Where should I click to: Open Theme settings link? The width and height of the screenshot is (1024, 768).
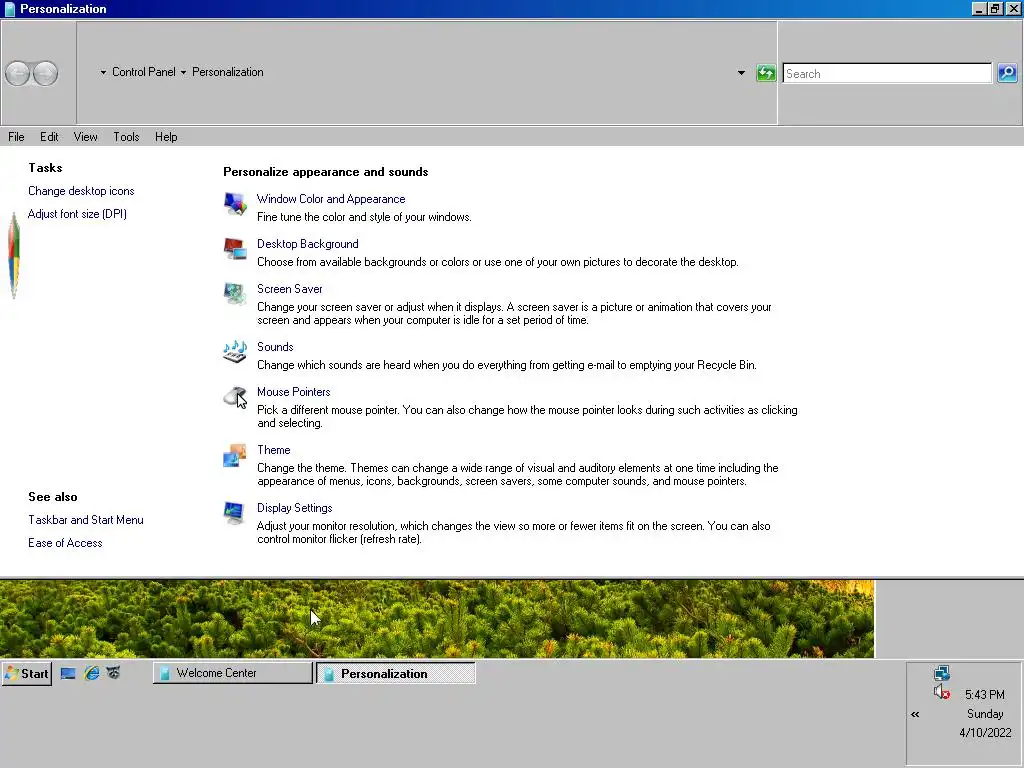[x=274, y=450]
